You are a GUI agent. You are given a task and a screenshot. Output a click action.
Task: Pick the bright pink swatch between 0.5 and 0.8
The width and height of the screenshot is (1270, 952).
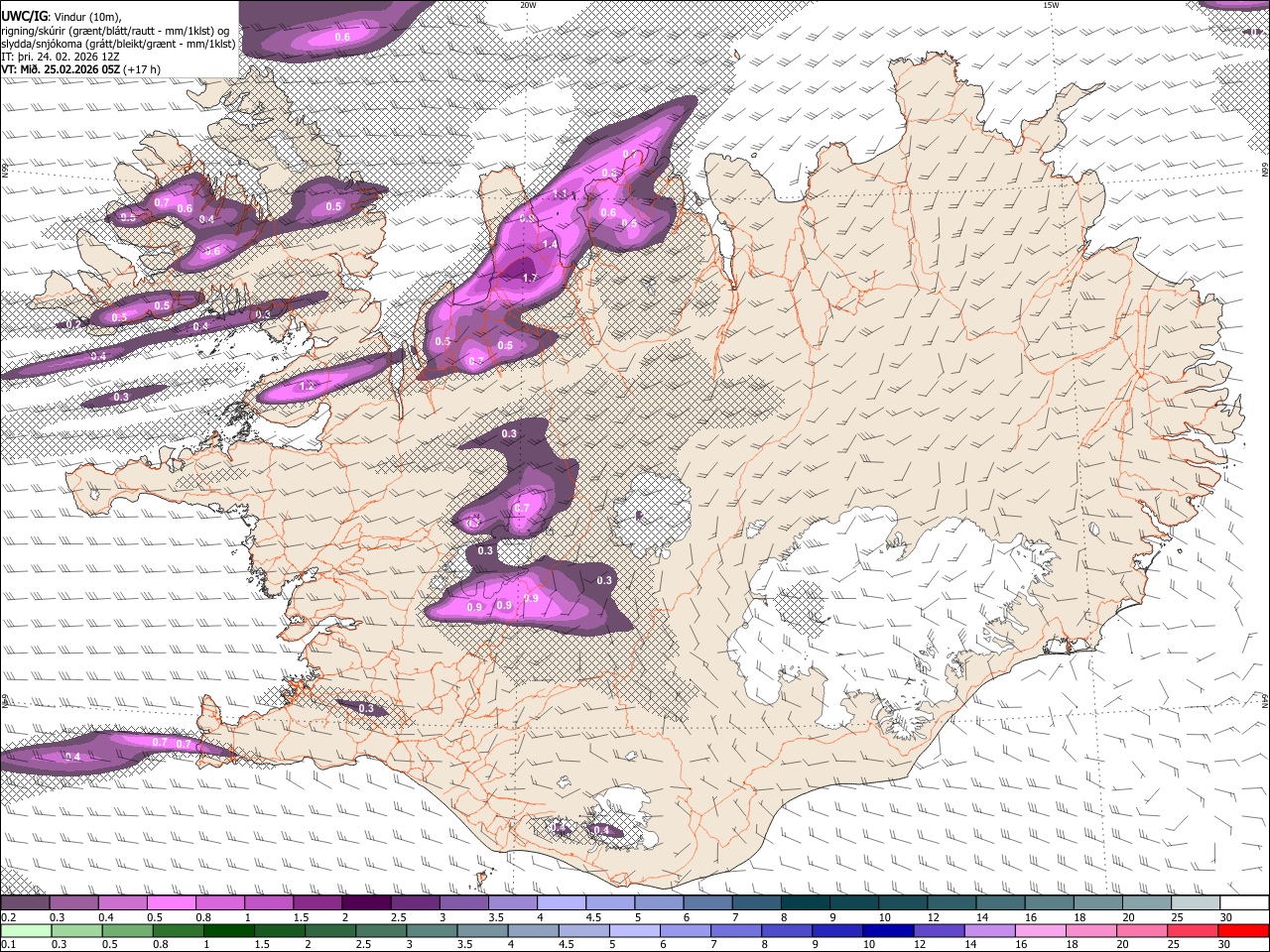point(172,903)
